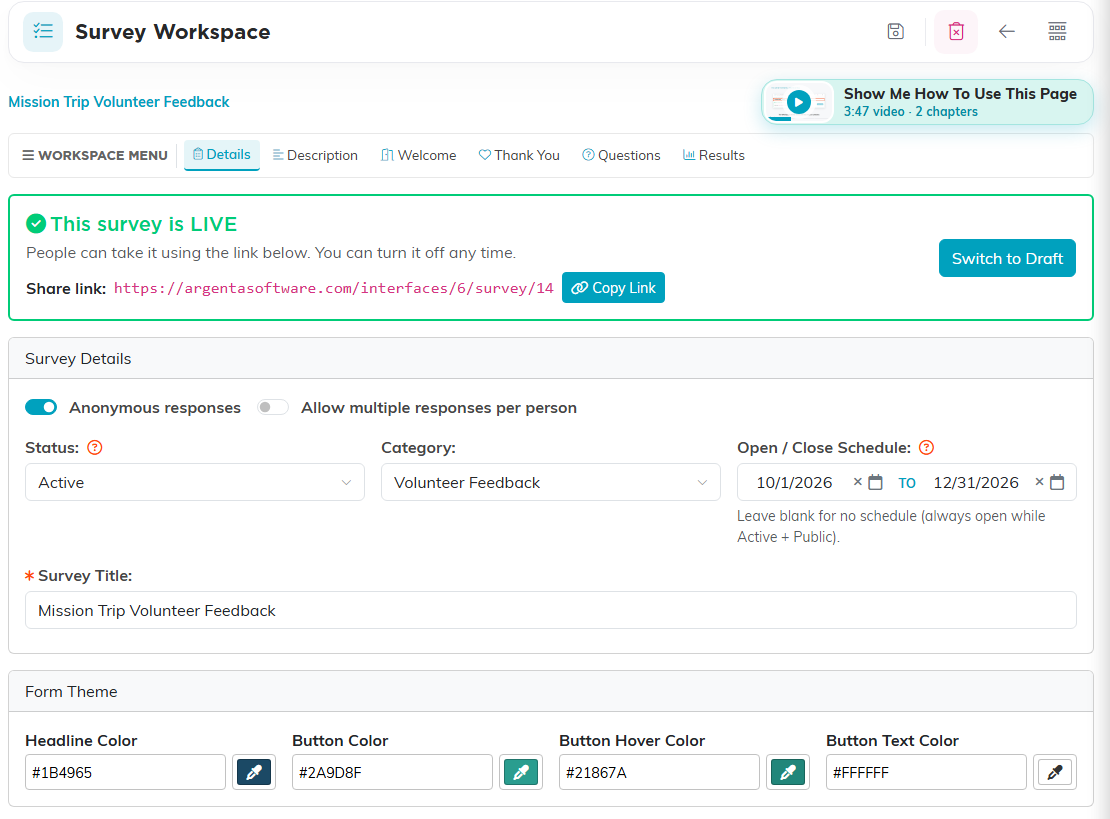Click the start date field 10/1/2026
Viewport: 1110px width, 819px height.
(x=794, y=482)
